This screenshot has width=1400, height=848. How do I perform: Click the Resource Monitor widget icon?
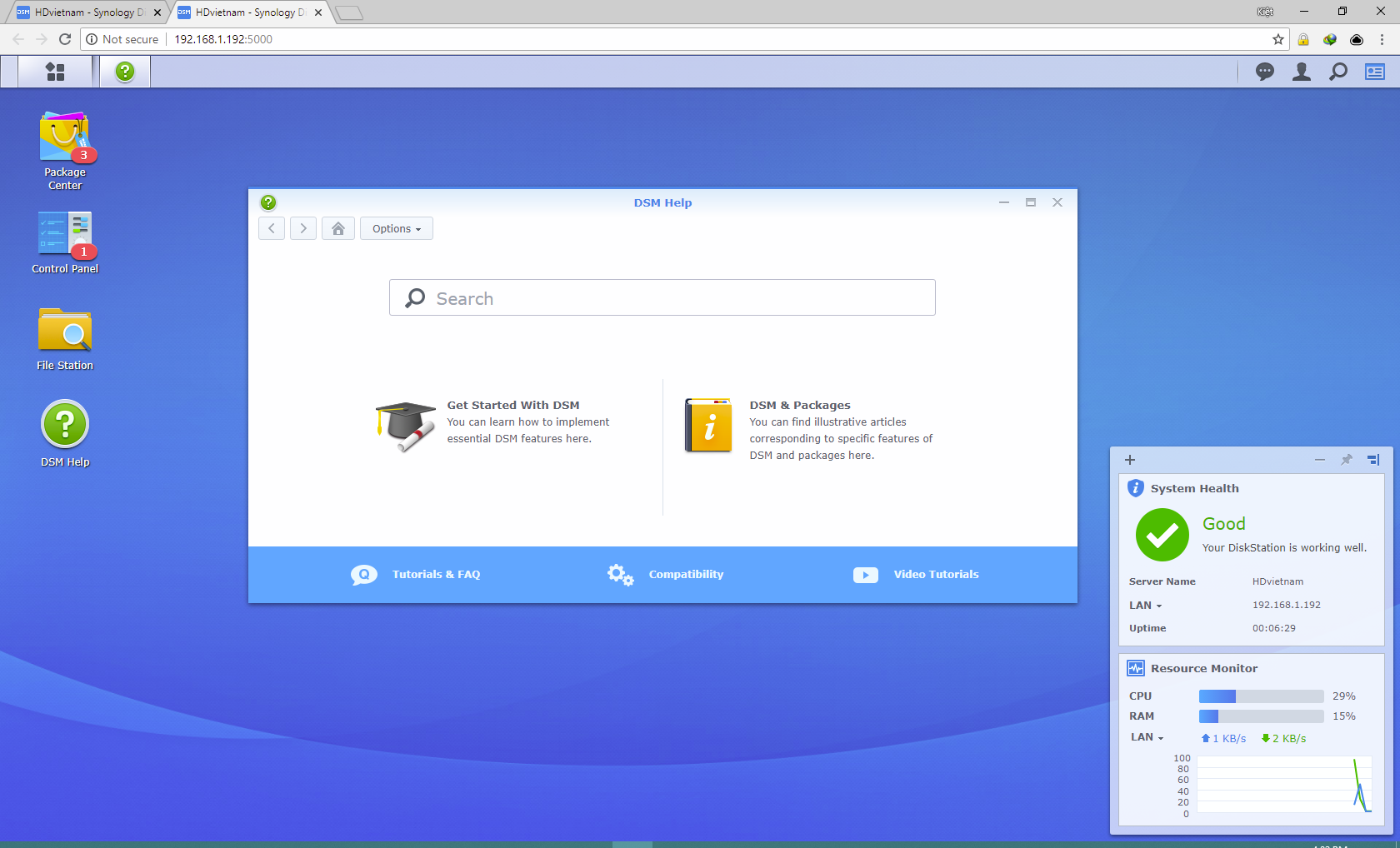[1136, 668]
